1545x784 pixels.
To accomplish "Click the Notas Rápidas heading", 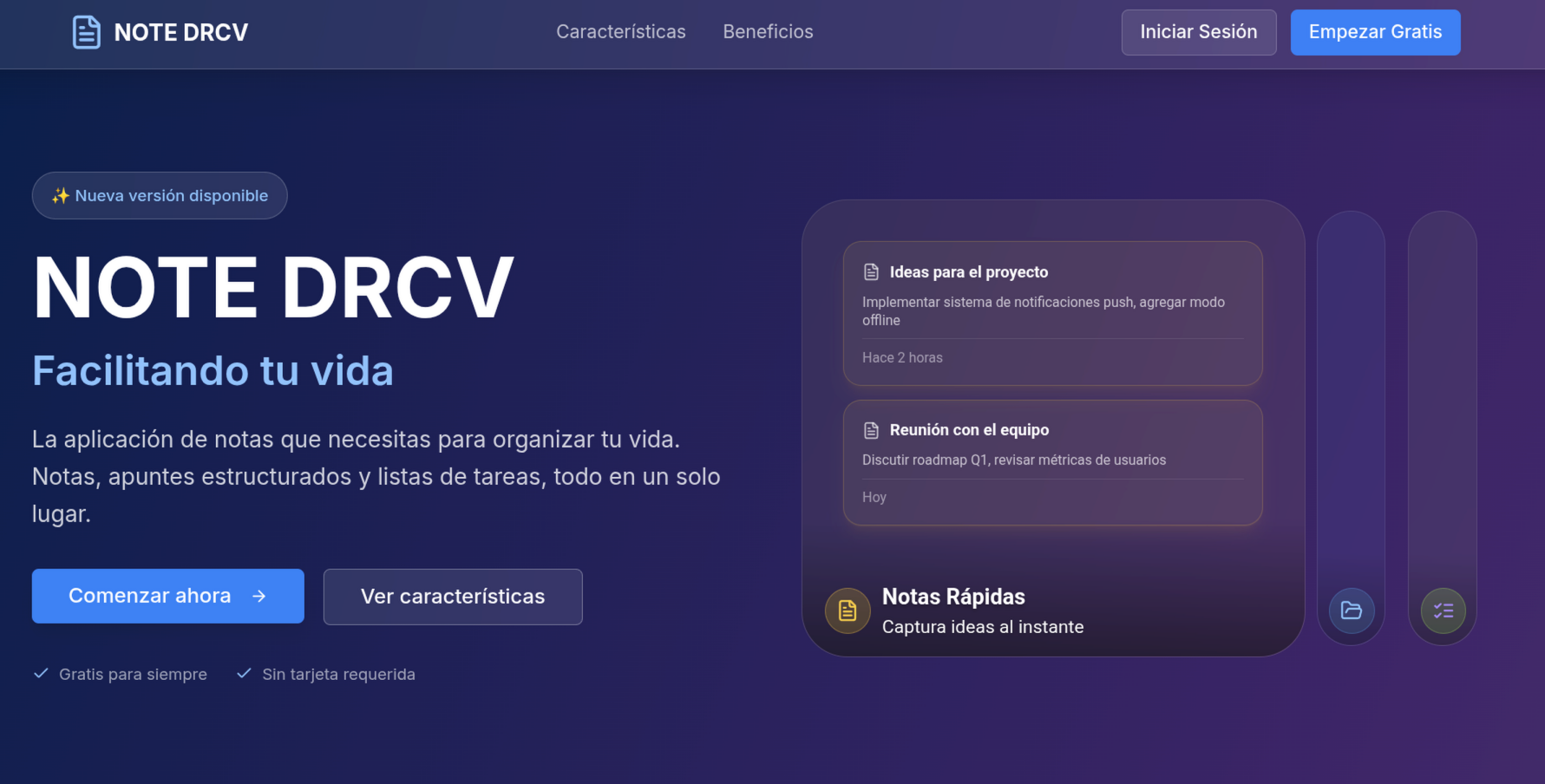I will pyautogui.click(x=953, y=597).
